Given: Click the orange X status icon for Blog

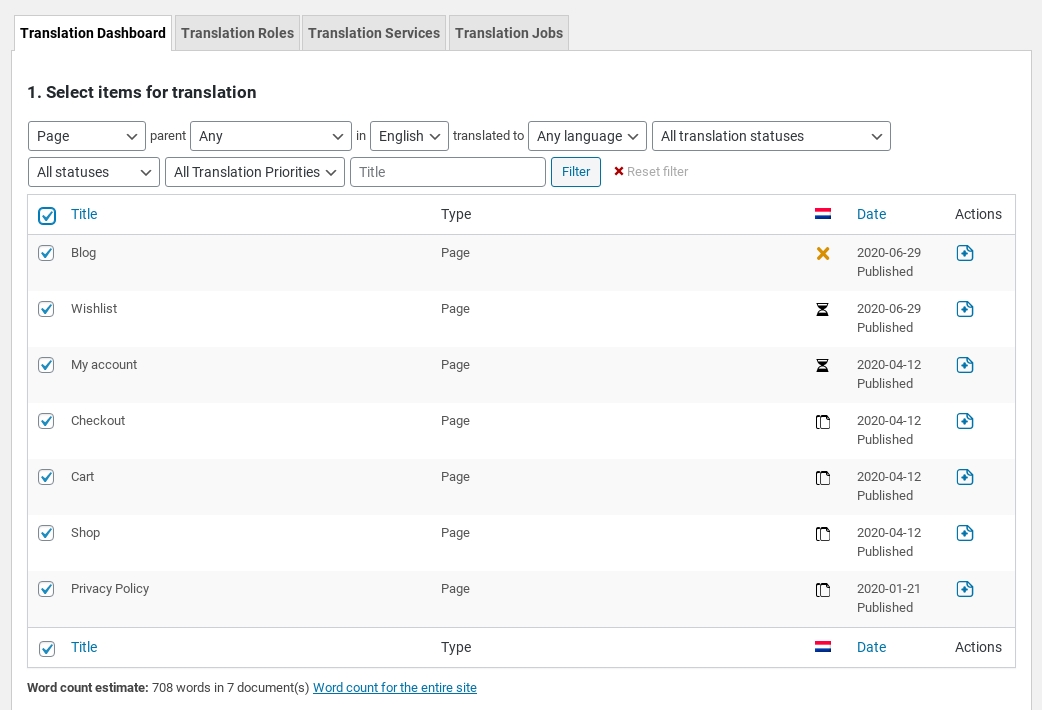Looking at the screenshot, I should click(x=823, y=254).
